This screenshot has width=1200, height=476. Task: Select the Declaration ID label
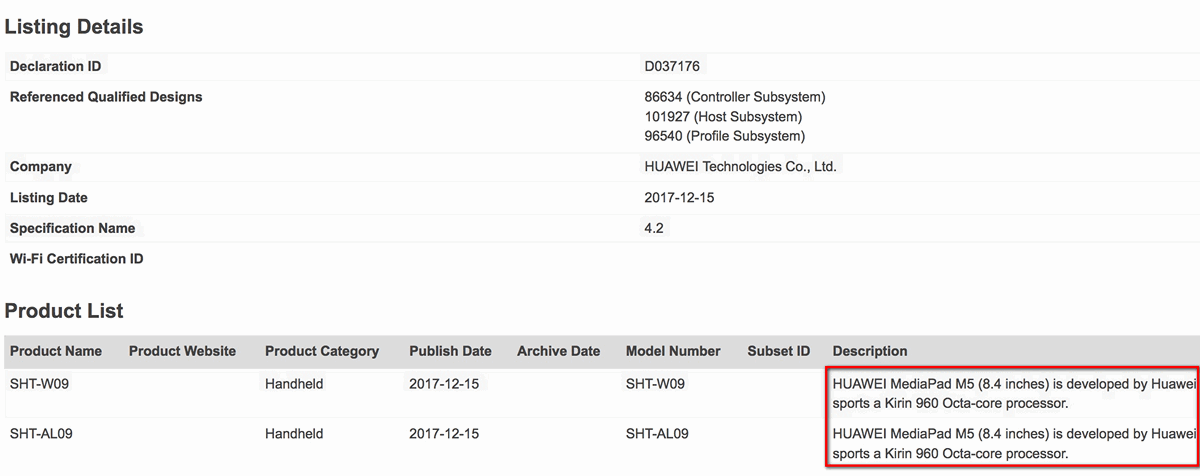55,66
